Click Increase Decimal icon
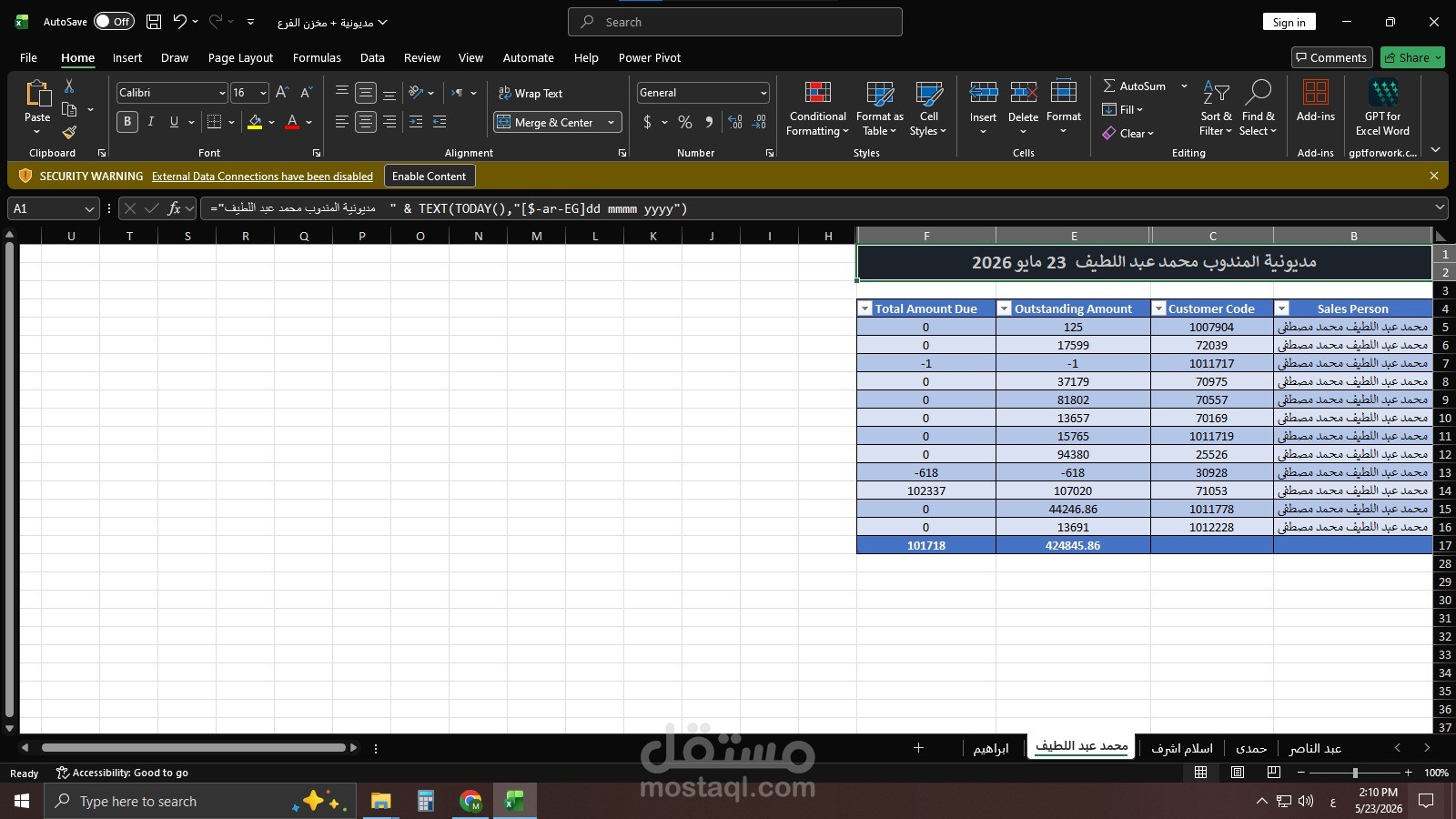This screenshot has height=819, width=1456. (x=735, y=122)
